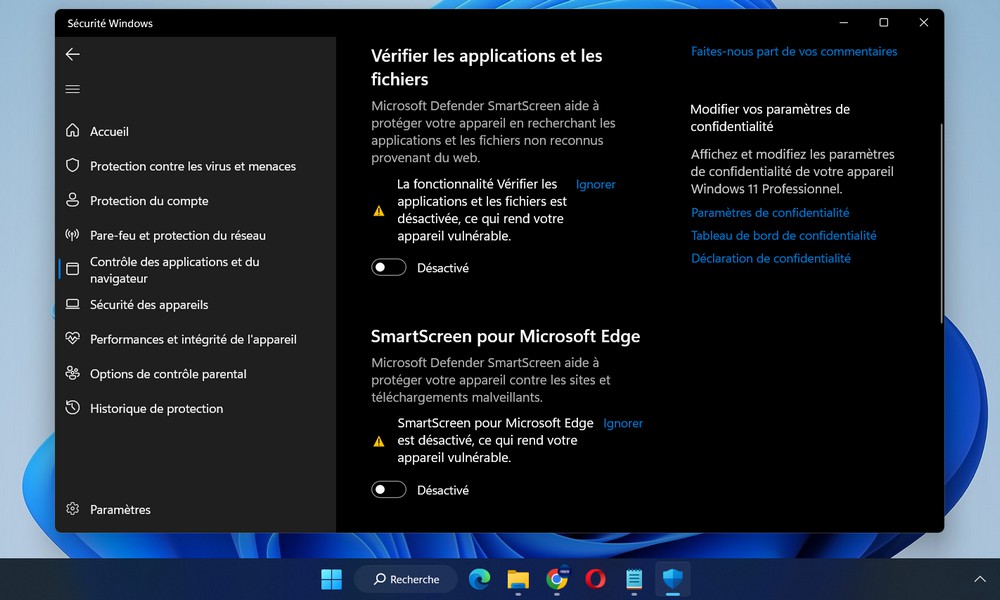
Task: Click the heart icon for Performances et intégrité
Action: (x=73, y=339)
